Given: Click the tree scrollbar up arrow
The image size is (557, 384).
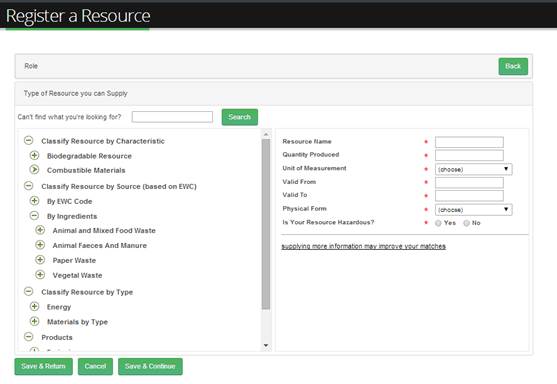Looking at the screenshot, I should [x=266, y=134].
